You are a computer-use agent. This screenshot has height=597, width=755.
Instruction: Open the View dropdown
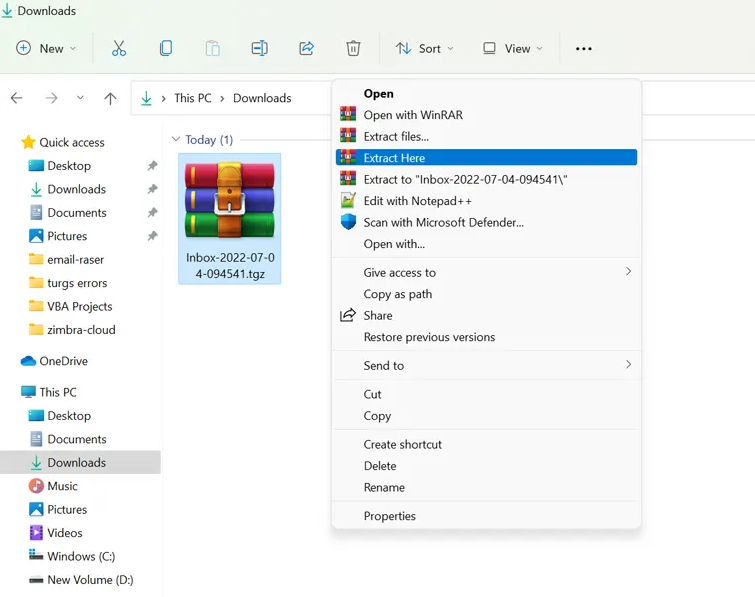(513, 48)
